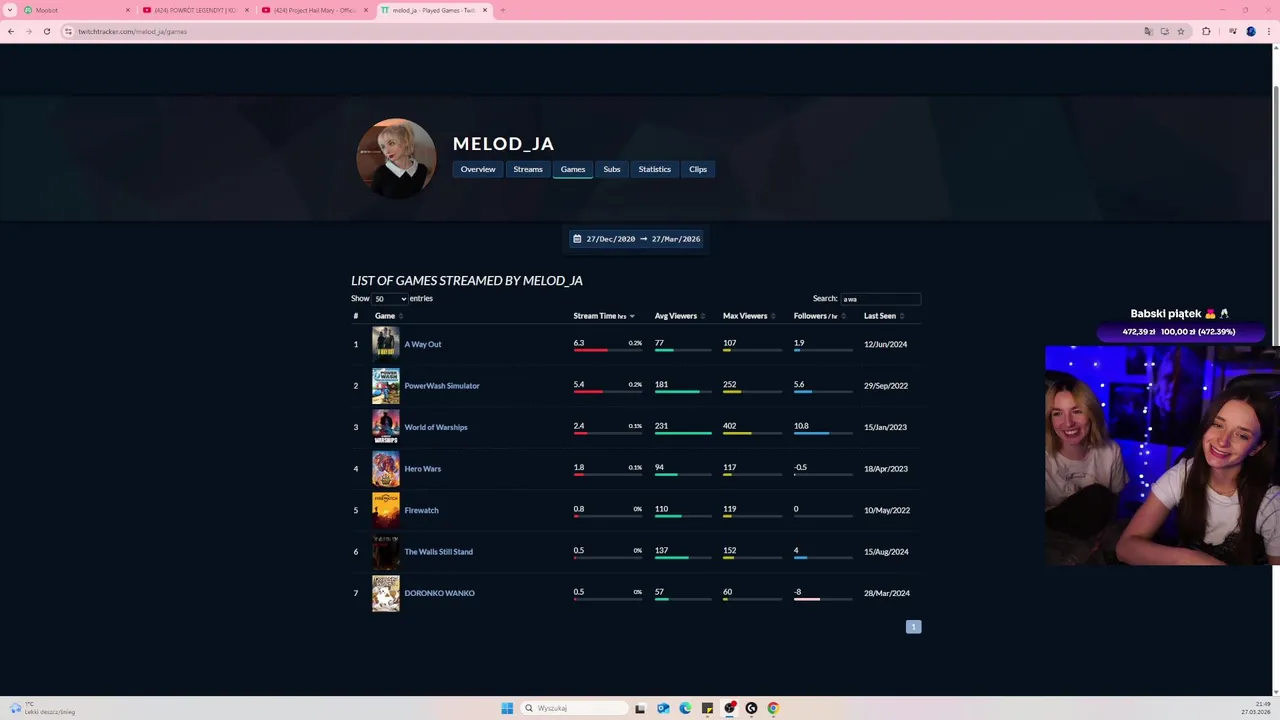
Task: Click melod_ja profile avatar
Action: point(396,158)
